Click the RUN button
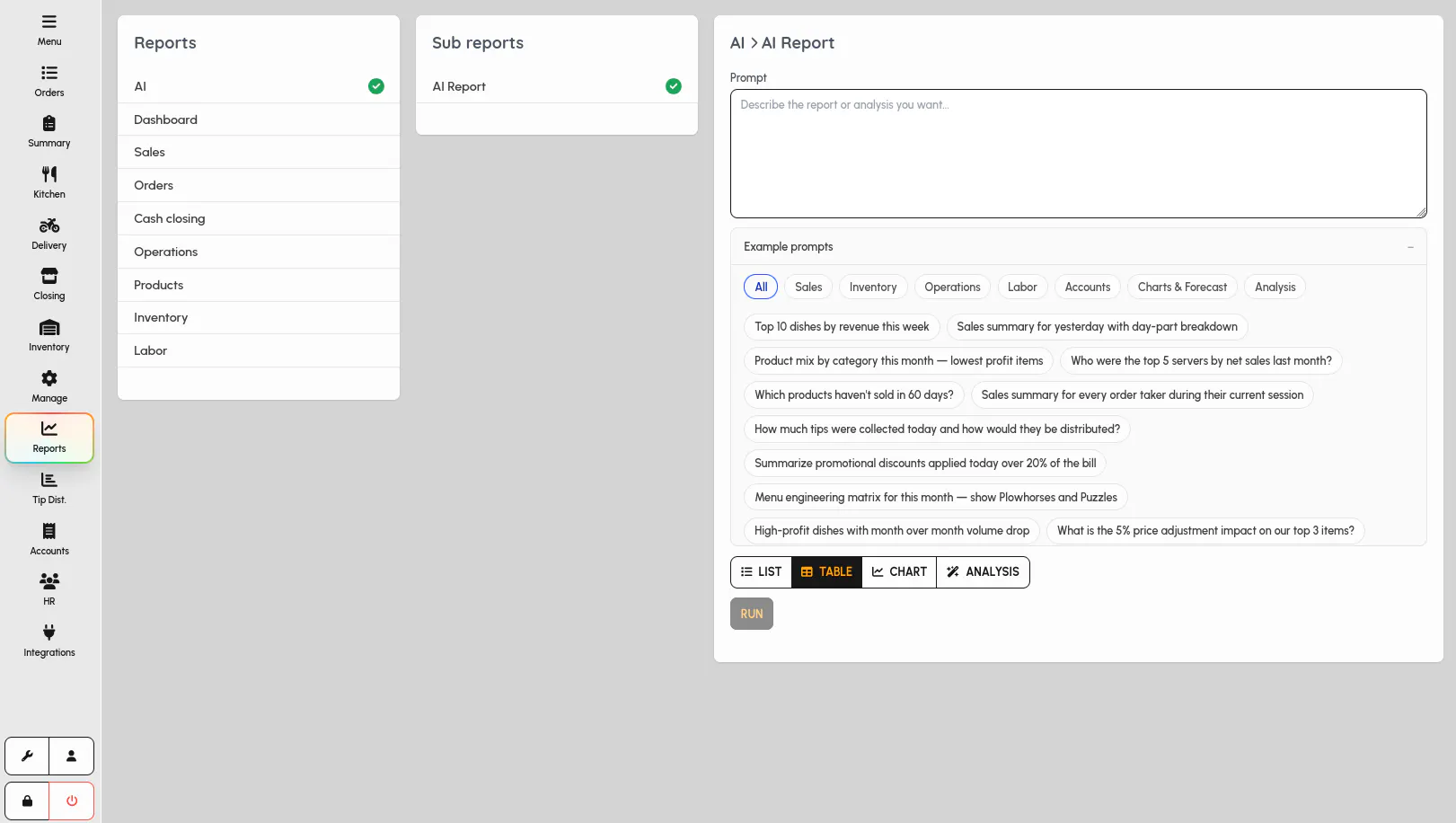Screen dimensions: 1456x823 pyautogui.click(x=752, y=614)
